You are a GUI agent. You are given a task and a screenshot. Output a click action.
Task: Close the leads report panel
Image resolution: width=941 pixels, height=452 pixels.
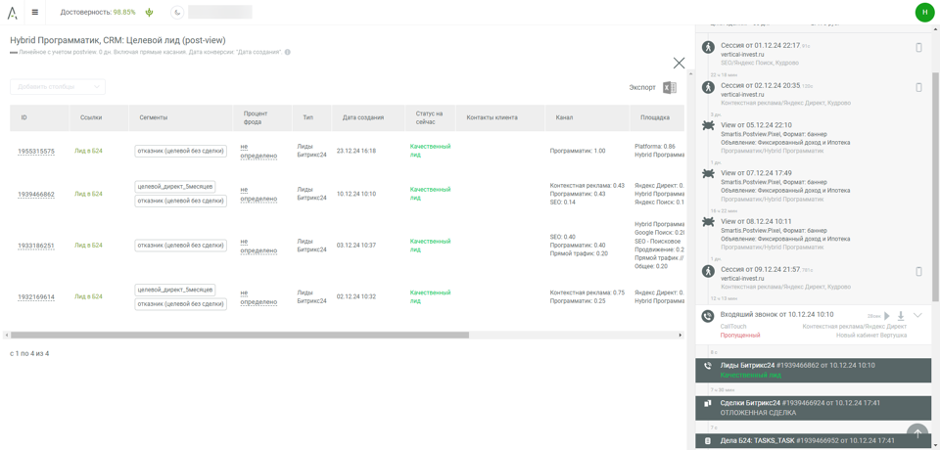pos(679,63)
